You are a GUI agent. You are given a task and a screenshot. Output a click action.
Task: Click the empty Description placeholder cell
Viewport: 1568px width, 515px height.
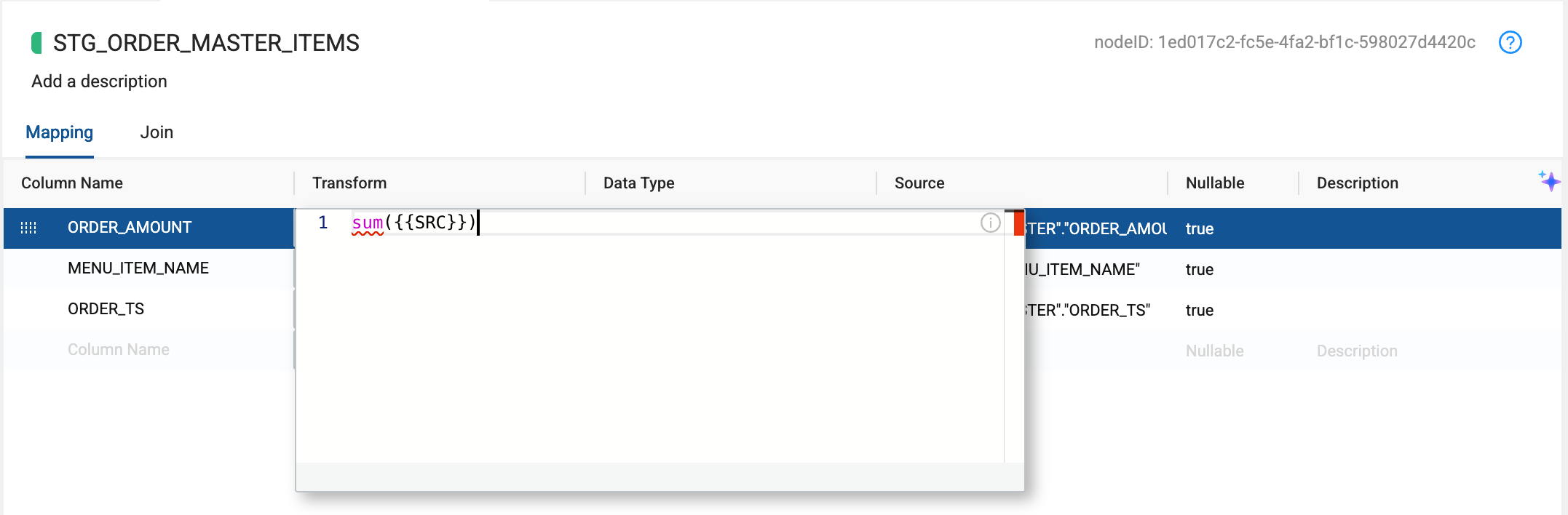(1357, 351)
